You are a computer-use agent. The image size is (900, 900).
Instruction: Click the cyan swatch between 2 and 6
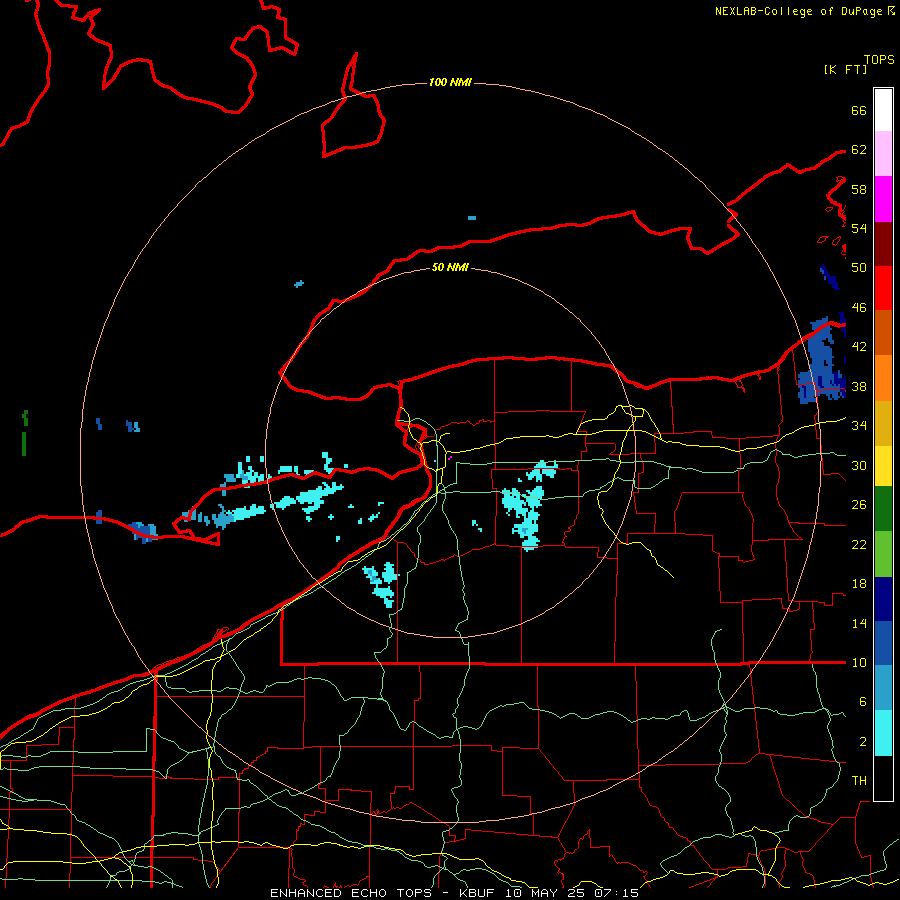point(883,733)
